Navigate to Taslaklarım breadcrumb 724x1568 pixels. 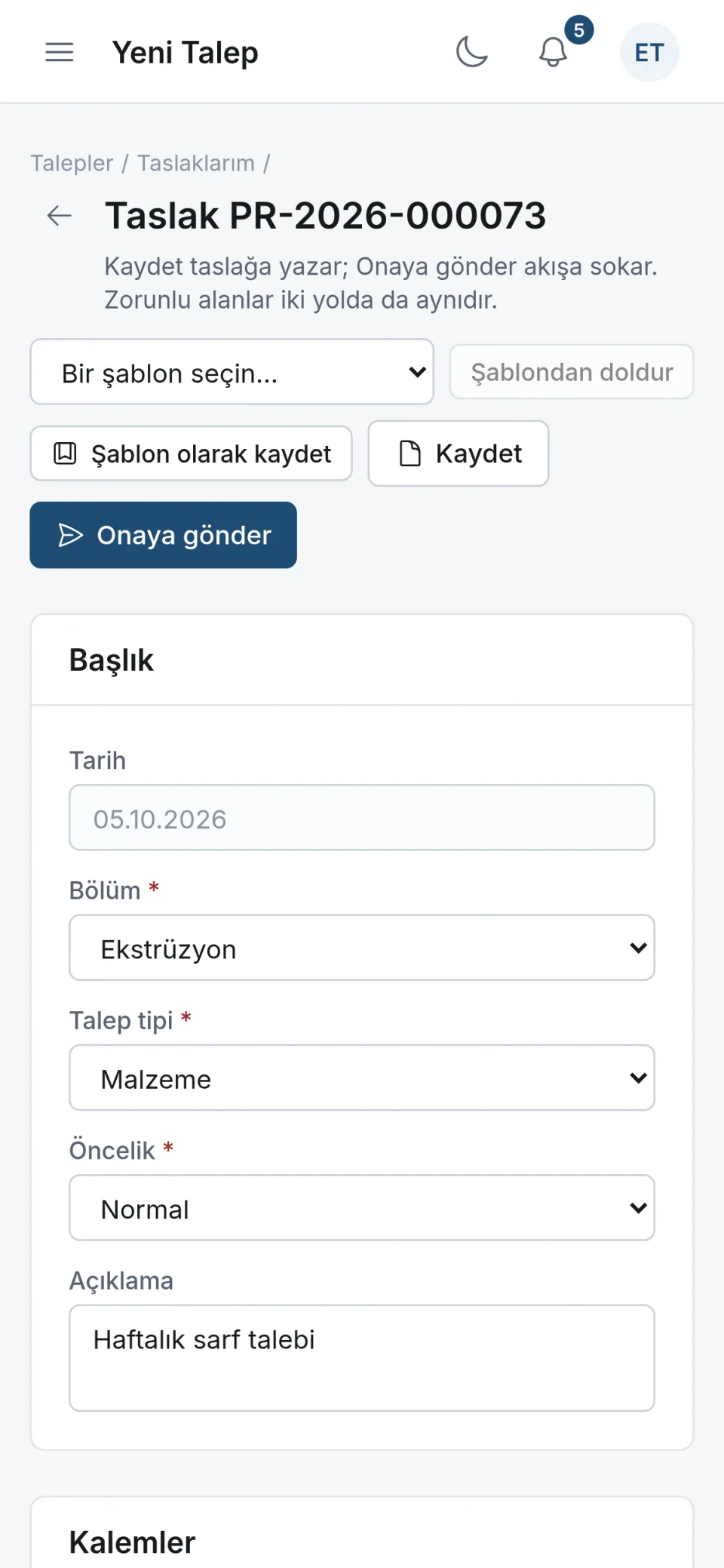pyautogui.click(x=196, y=163)
